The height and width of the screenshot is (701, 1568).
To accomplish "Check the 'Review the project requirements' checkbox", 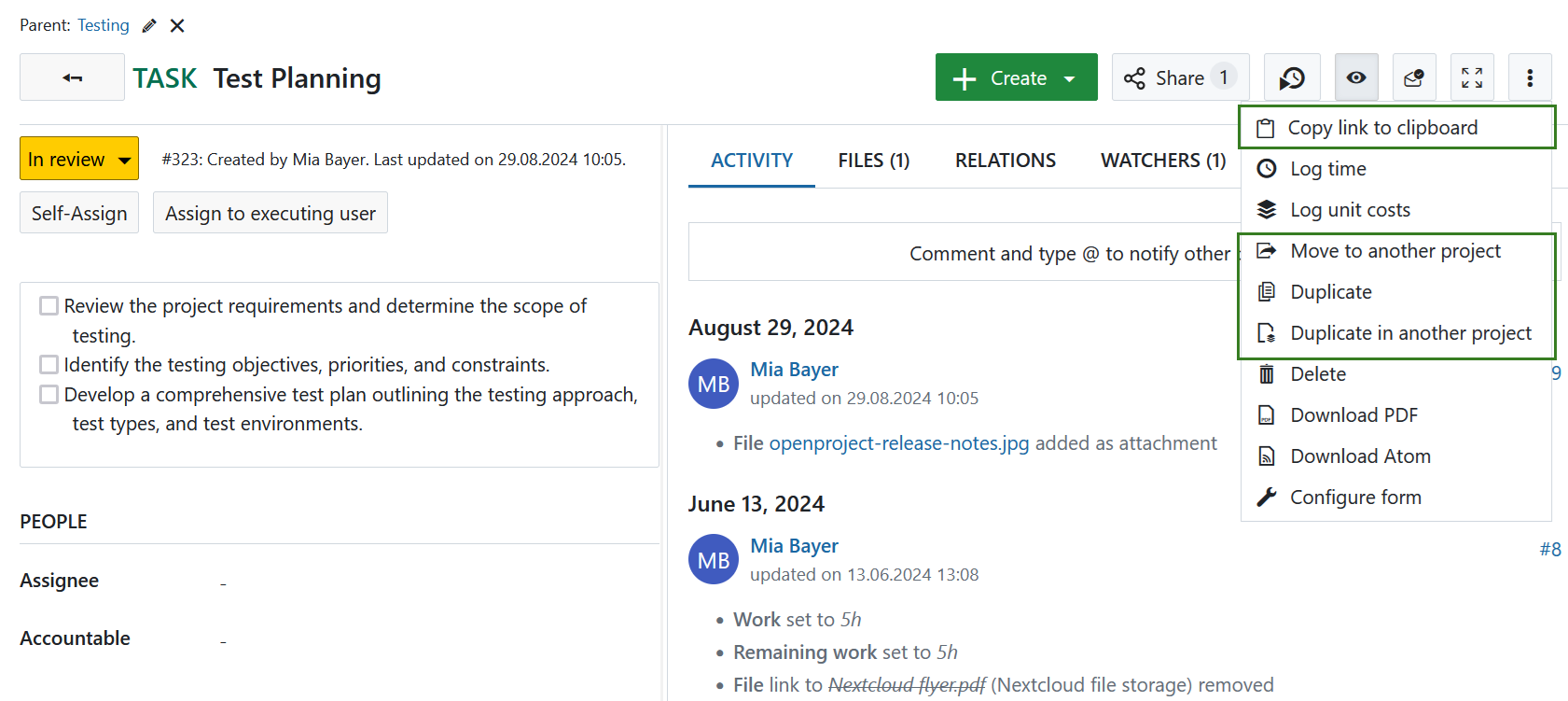I will [x=49, y=306].
